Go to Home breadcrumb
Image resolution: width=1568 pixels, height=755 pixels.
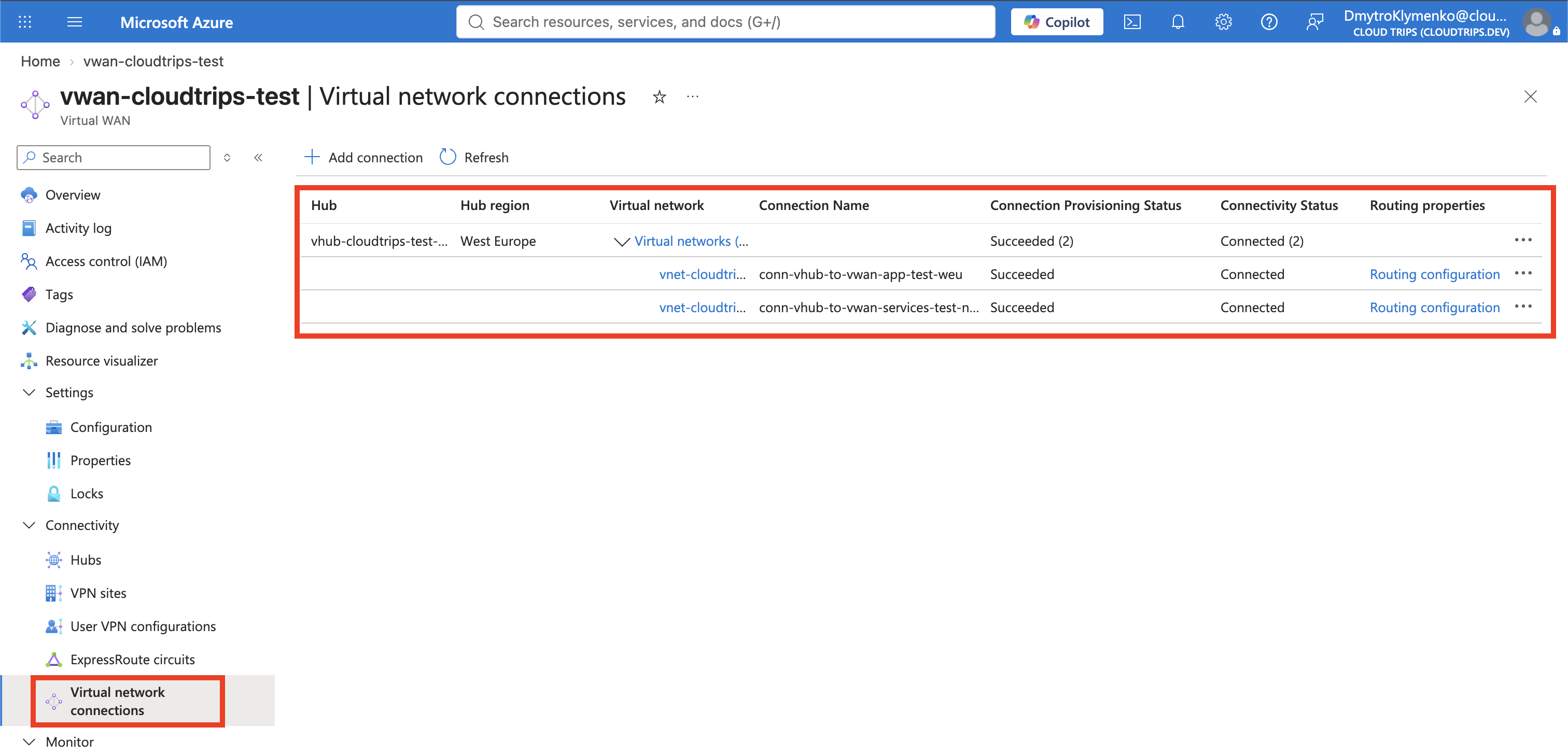[x=40, y=61]
